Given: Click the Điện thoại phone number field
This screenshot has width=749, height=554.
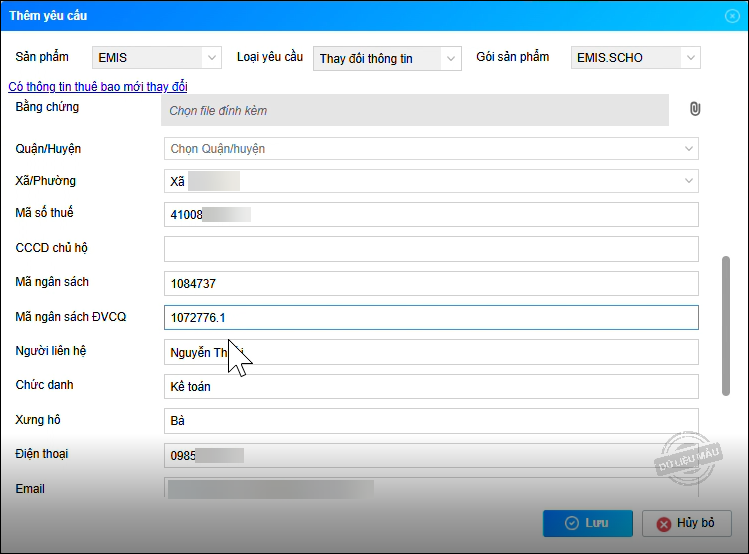Looking at the screenshot, I should click(x=430, y=455).
